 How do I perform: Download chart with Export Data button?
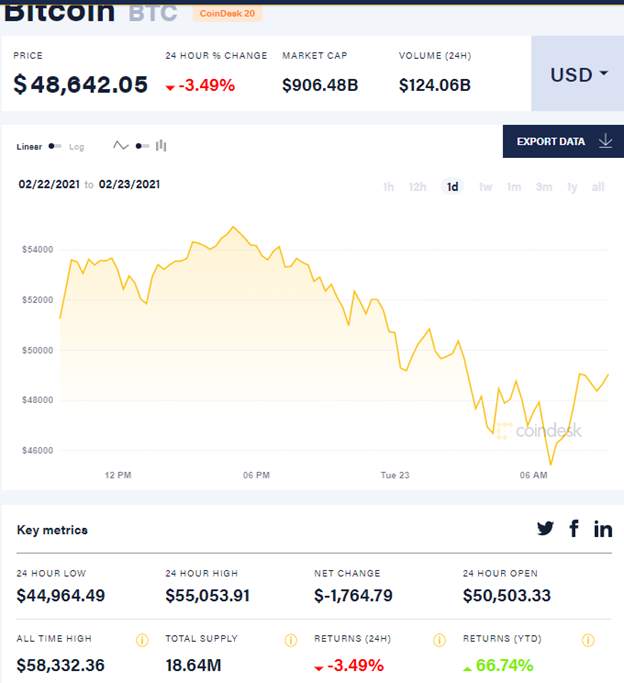coord(563,142)
